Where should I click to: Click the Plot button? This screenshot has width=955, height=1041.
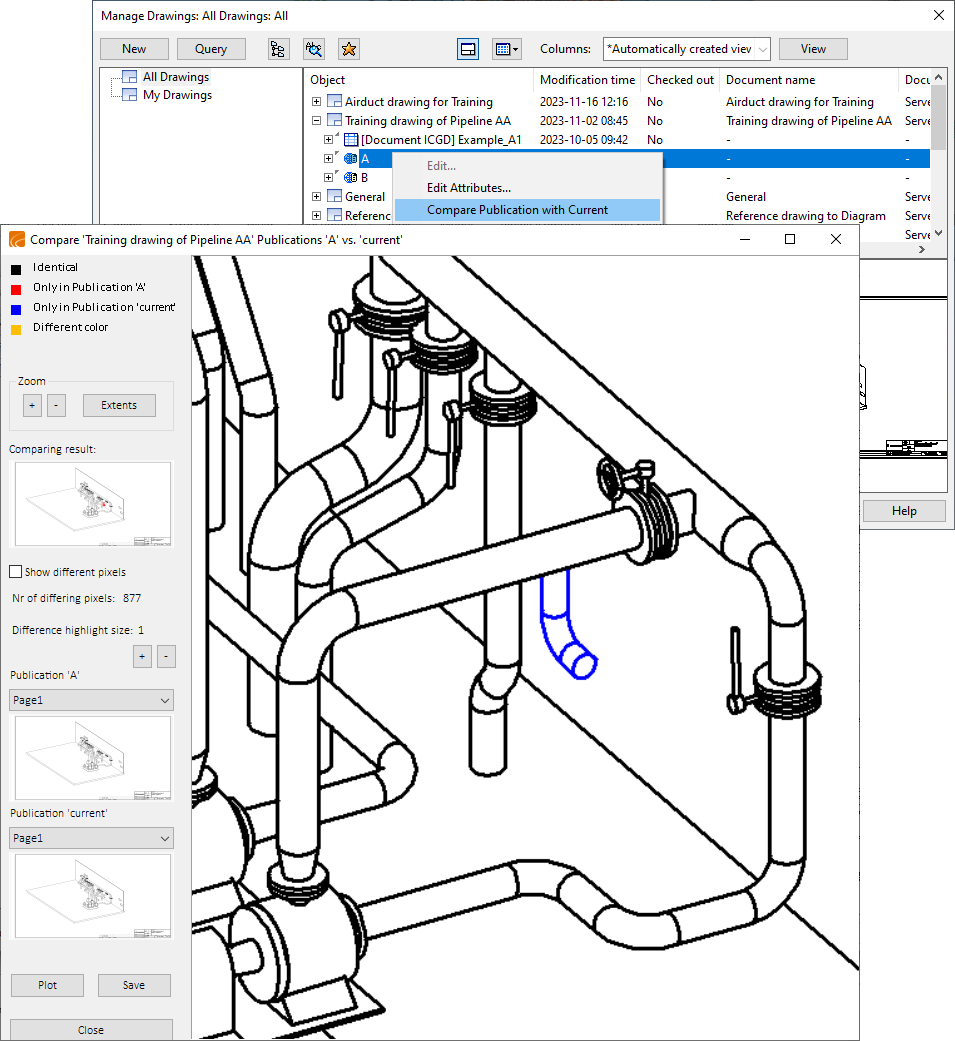pos(47,985)
